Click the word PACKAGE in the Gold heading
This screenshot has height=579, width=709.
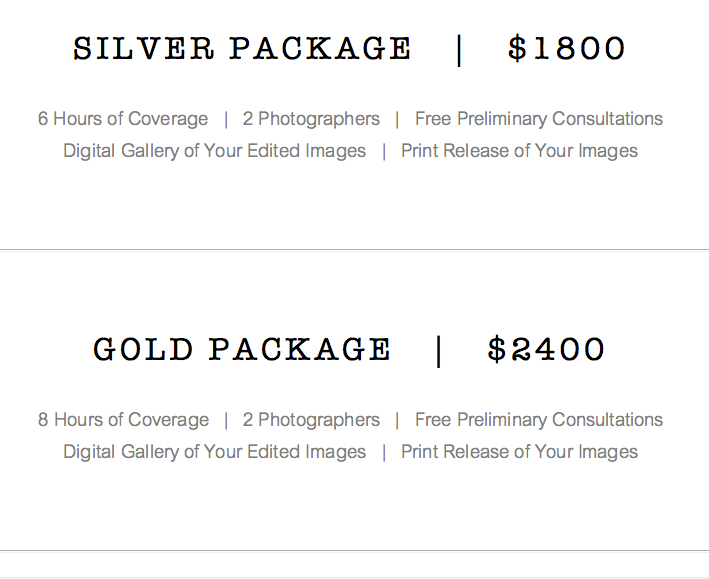click(299, 349)
